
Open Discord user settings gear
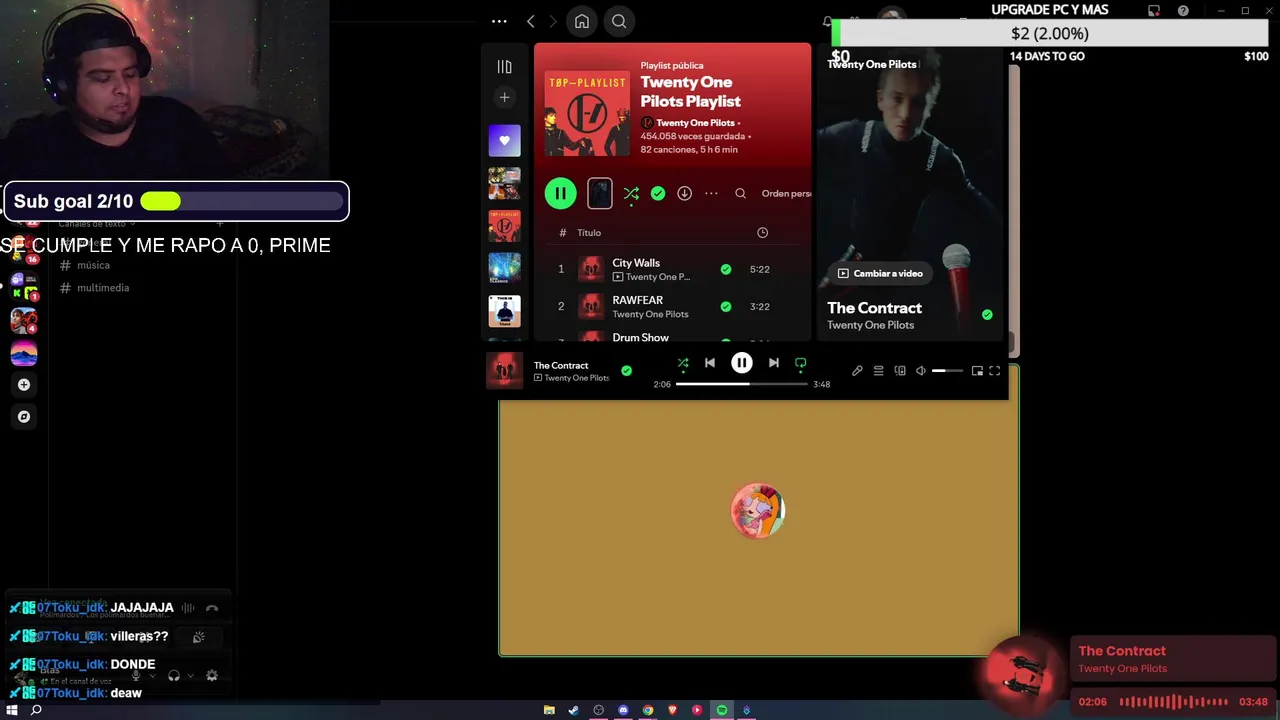pyautogui.click(x=211, y=676)
